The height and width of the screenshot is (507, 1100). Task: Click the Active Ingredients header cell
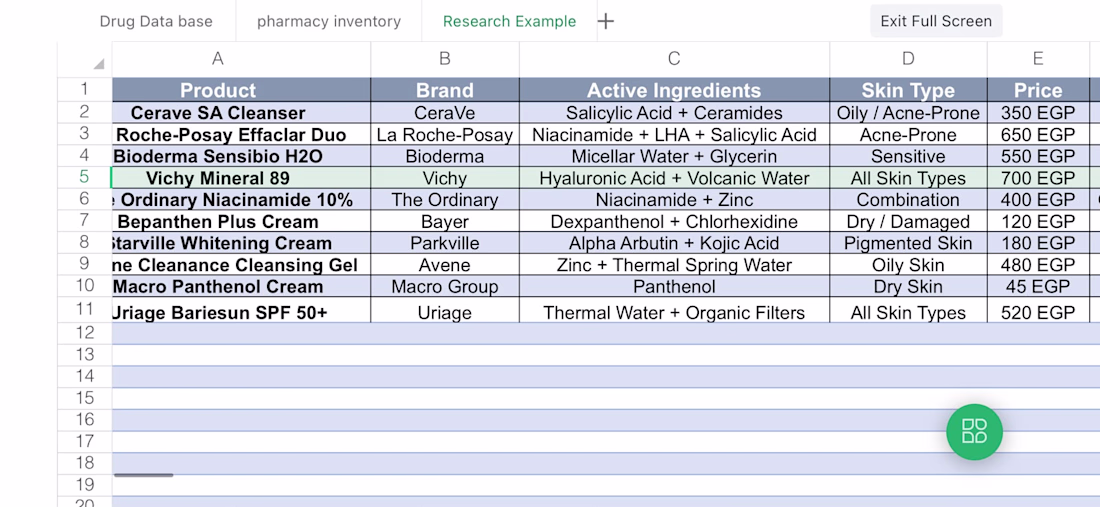tap(674, 90)
